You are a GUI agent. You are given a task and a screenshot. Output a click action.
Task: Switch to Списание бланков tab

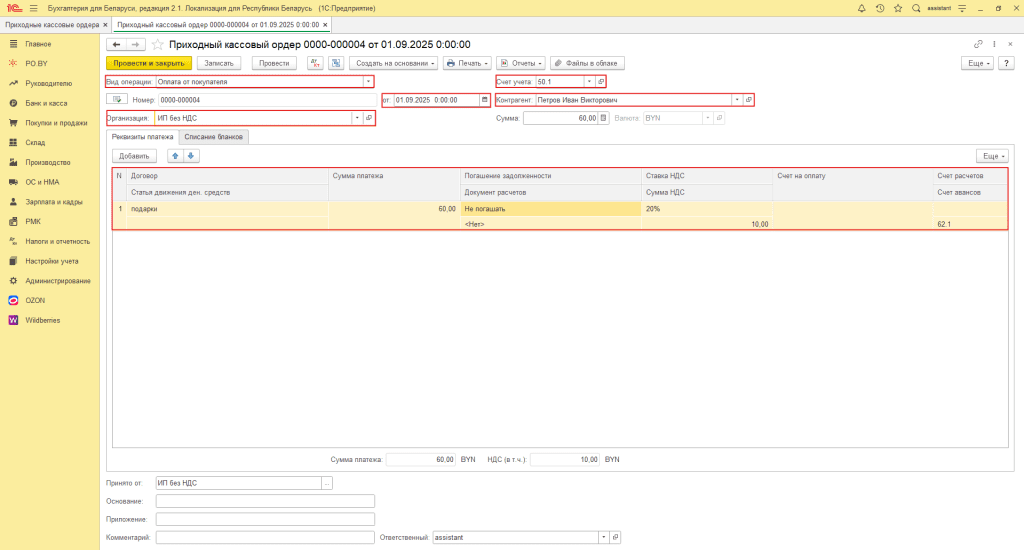click(214, 137)
